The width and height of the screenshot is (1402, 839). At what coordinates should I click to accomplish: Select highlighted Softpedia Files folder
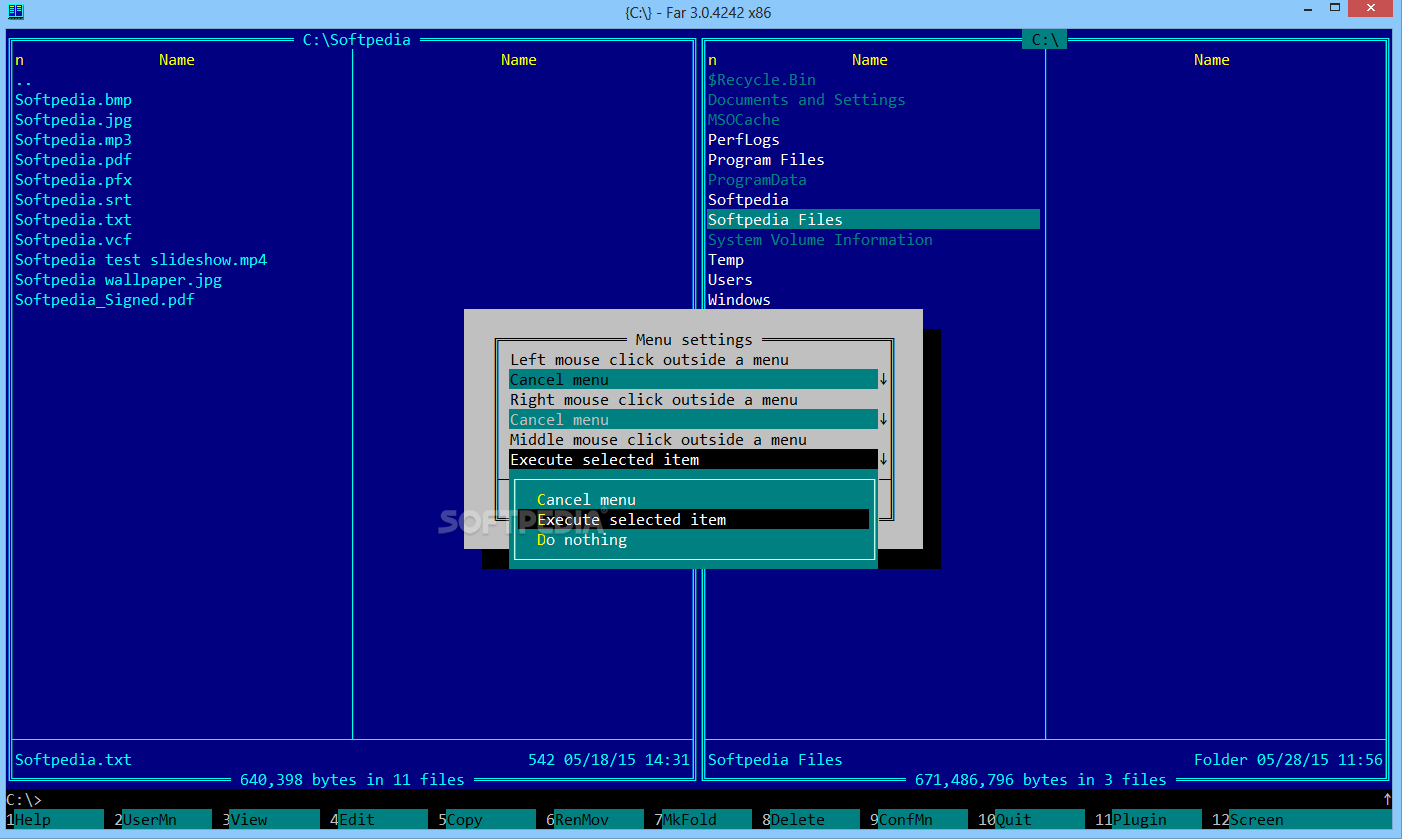tap(873, 220)
